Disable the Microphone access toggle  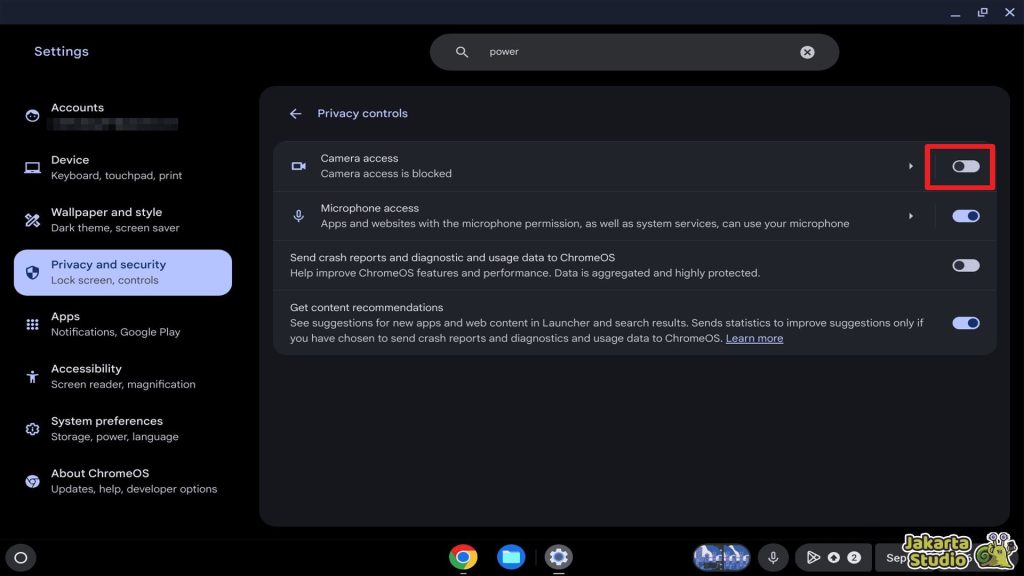(966, 215)
